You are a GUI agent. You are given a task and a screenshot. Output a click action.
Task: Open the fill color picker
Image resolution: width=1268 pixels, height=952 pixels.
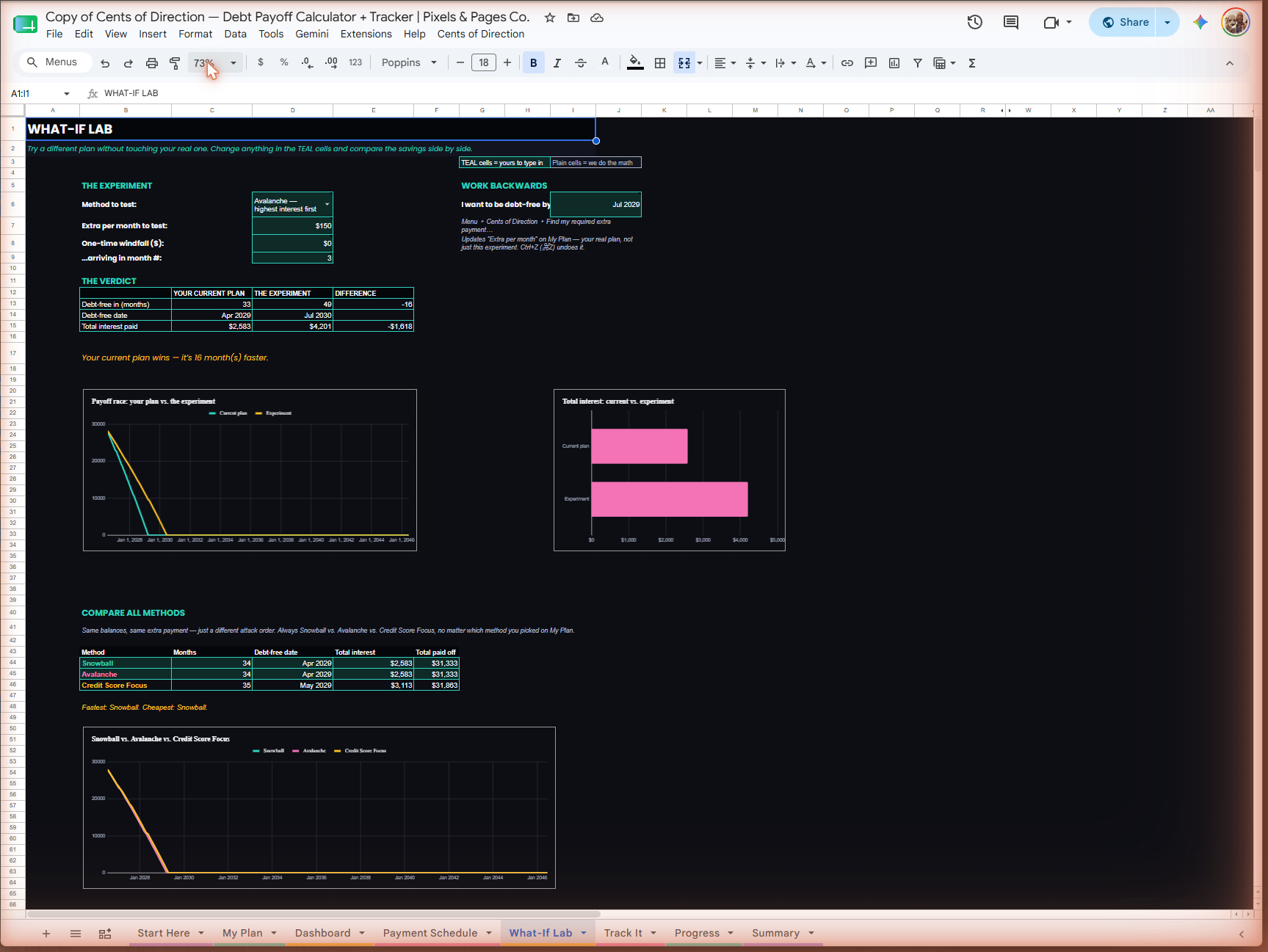click(636, 63)
